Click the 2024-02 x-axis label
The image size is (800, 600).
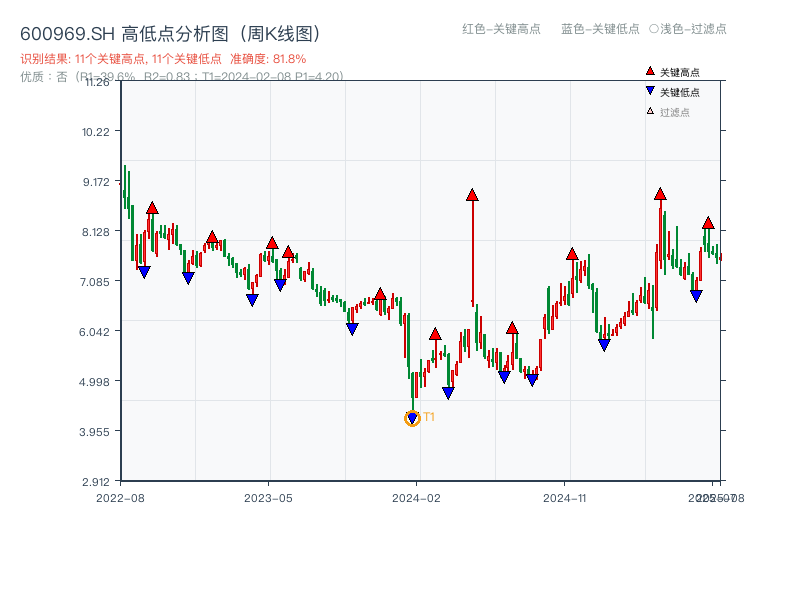point(416,498)
